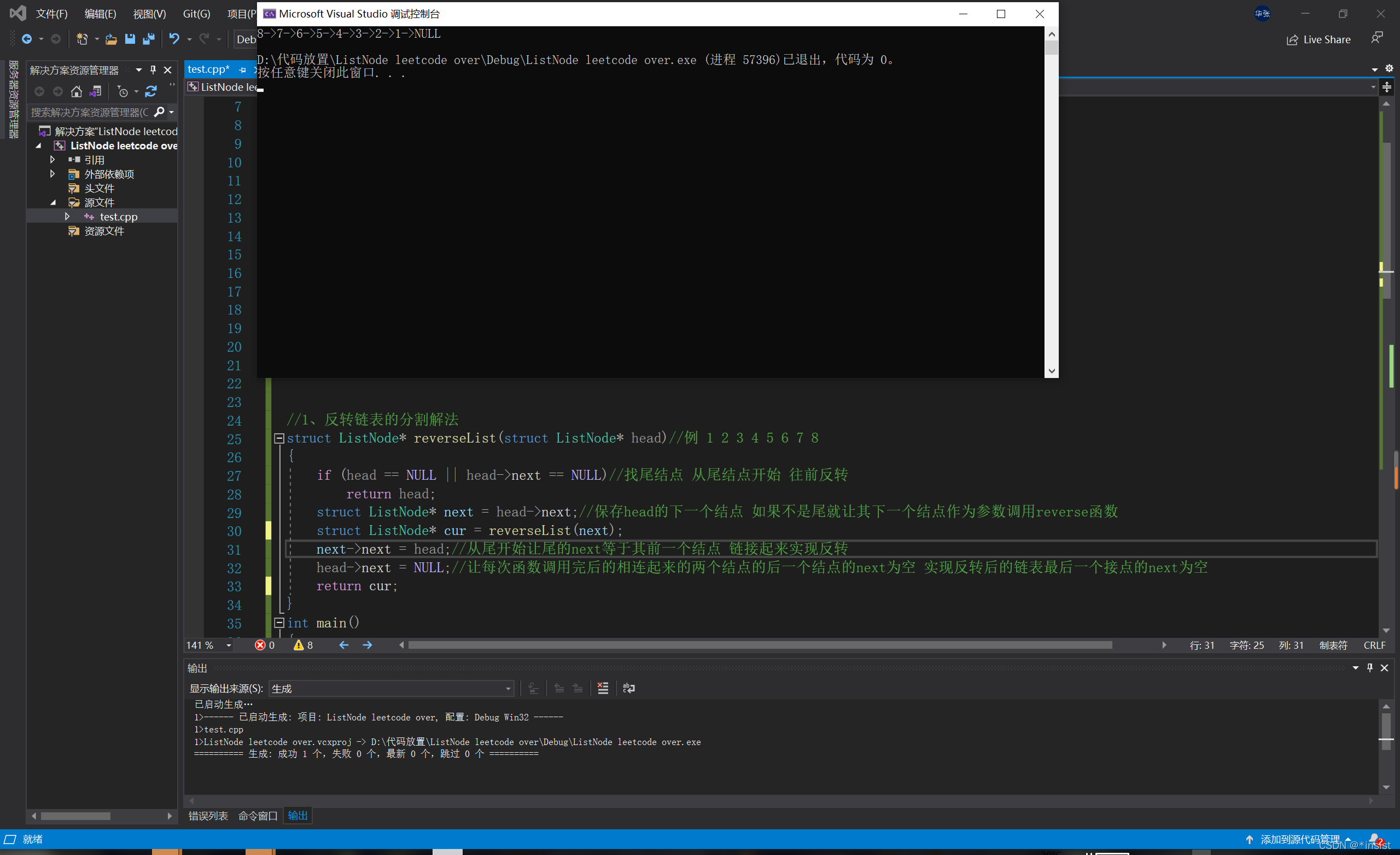Open Solution Explorer window options dropdown arrow
Viewport: 1400px width, 855px height.
pyautogui.click(x=139, y=69)
